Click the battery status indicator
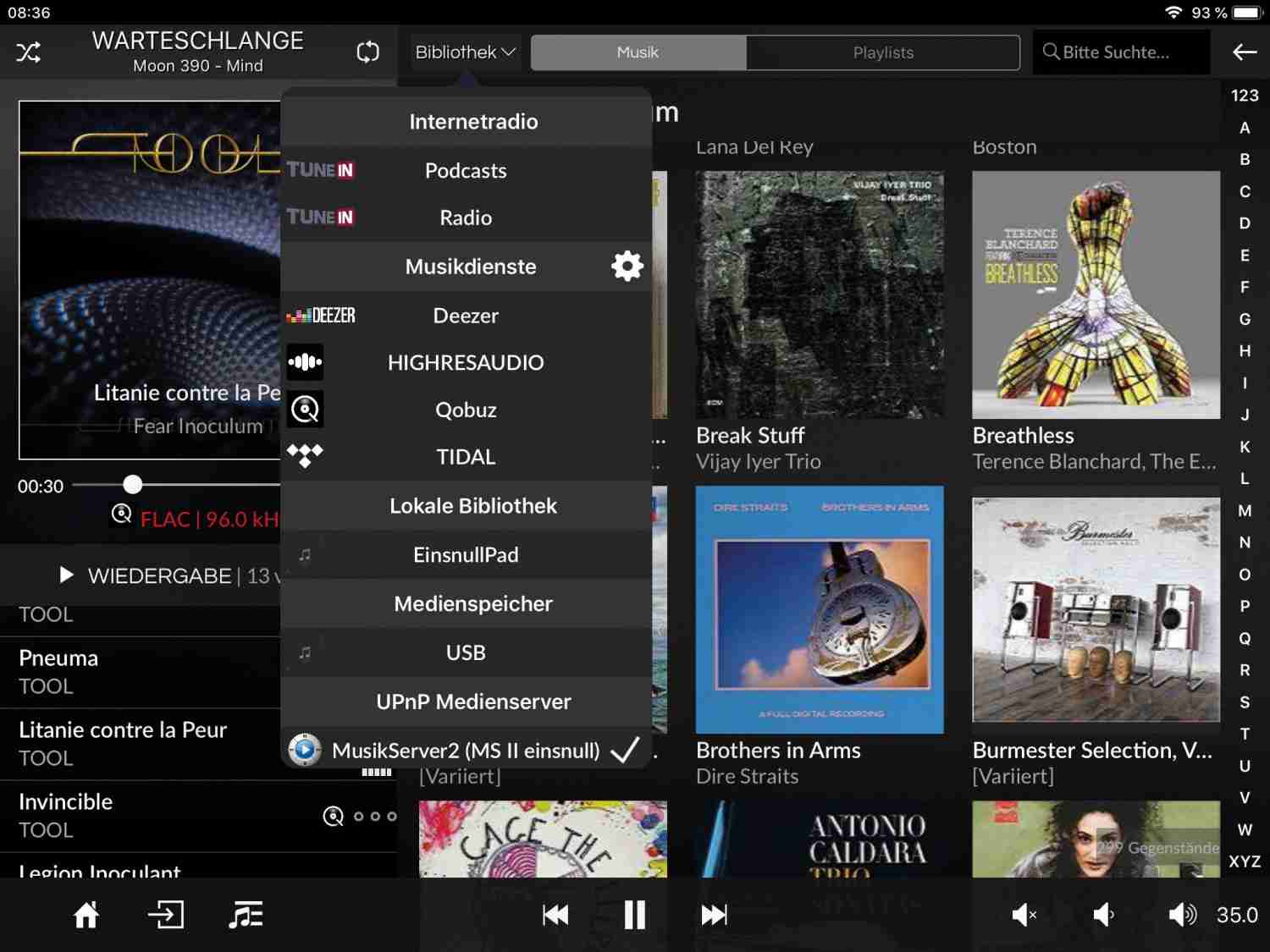Viewport: 1270px width, 952px height. pos(1248,13)
